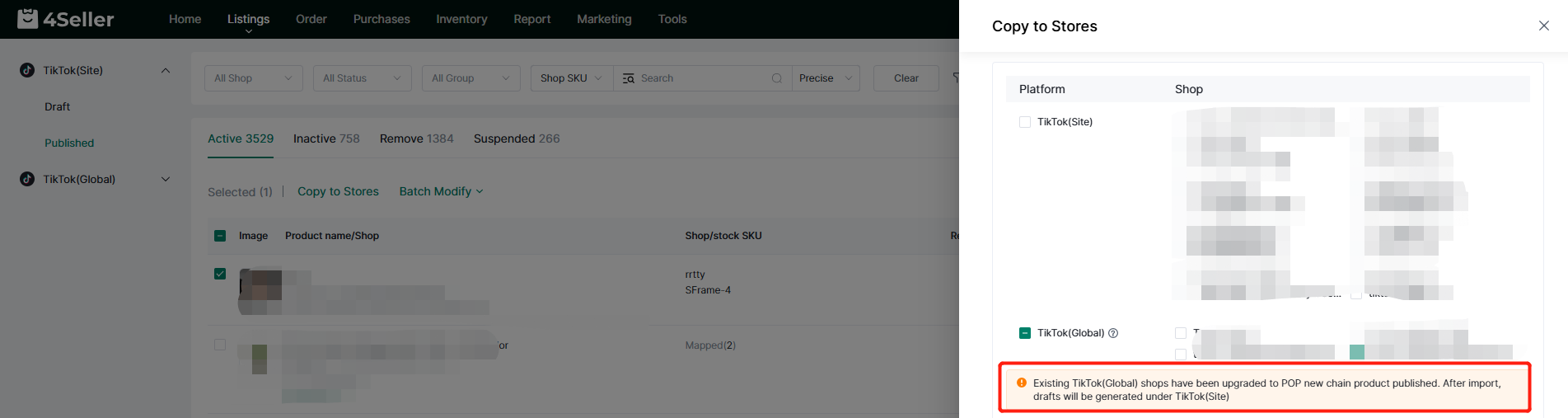Open the Home menu

pyautogui.click(x=185, y=19)
